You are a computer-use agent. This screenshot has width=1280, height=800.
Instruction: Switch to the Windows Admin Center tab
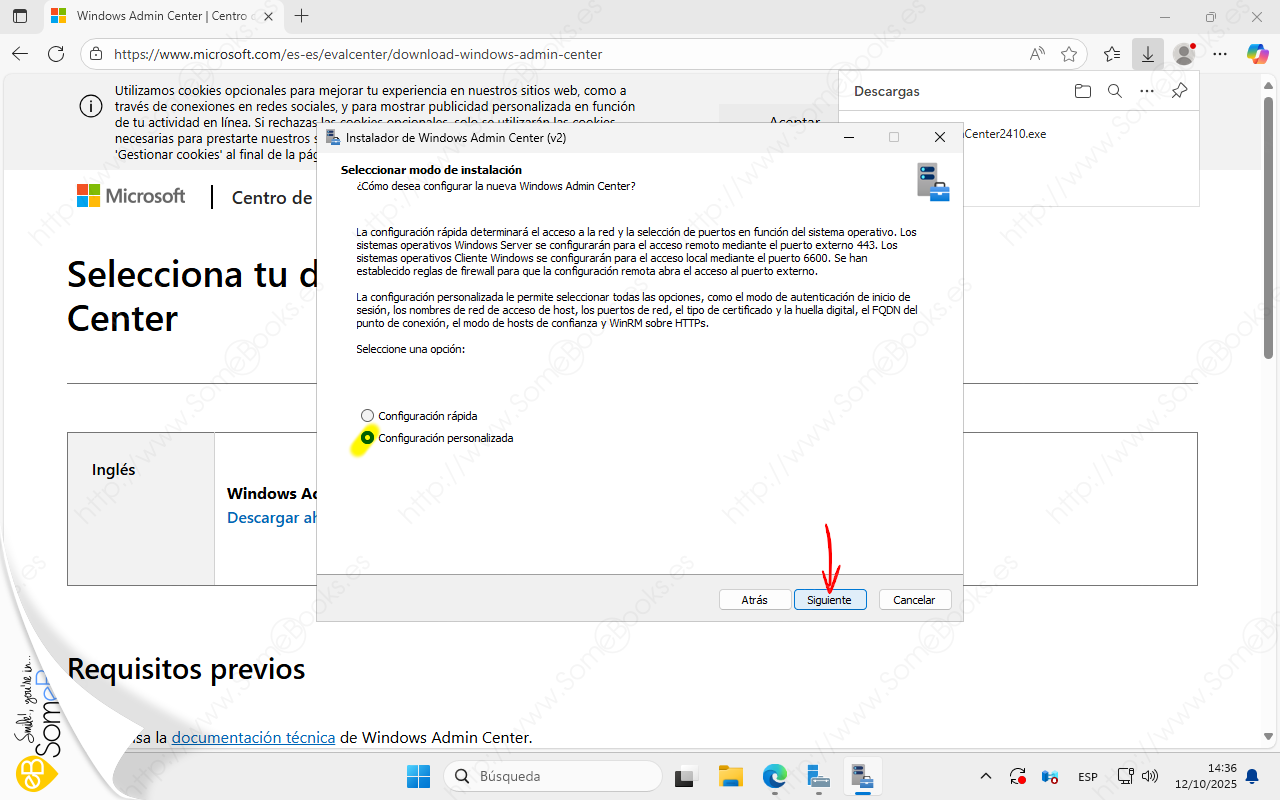tap(160, 16)
